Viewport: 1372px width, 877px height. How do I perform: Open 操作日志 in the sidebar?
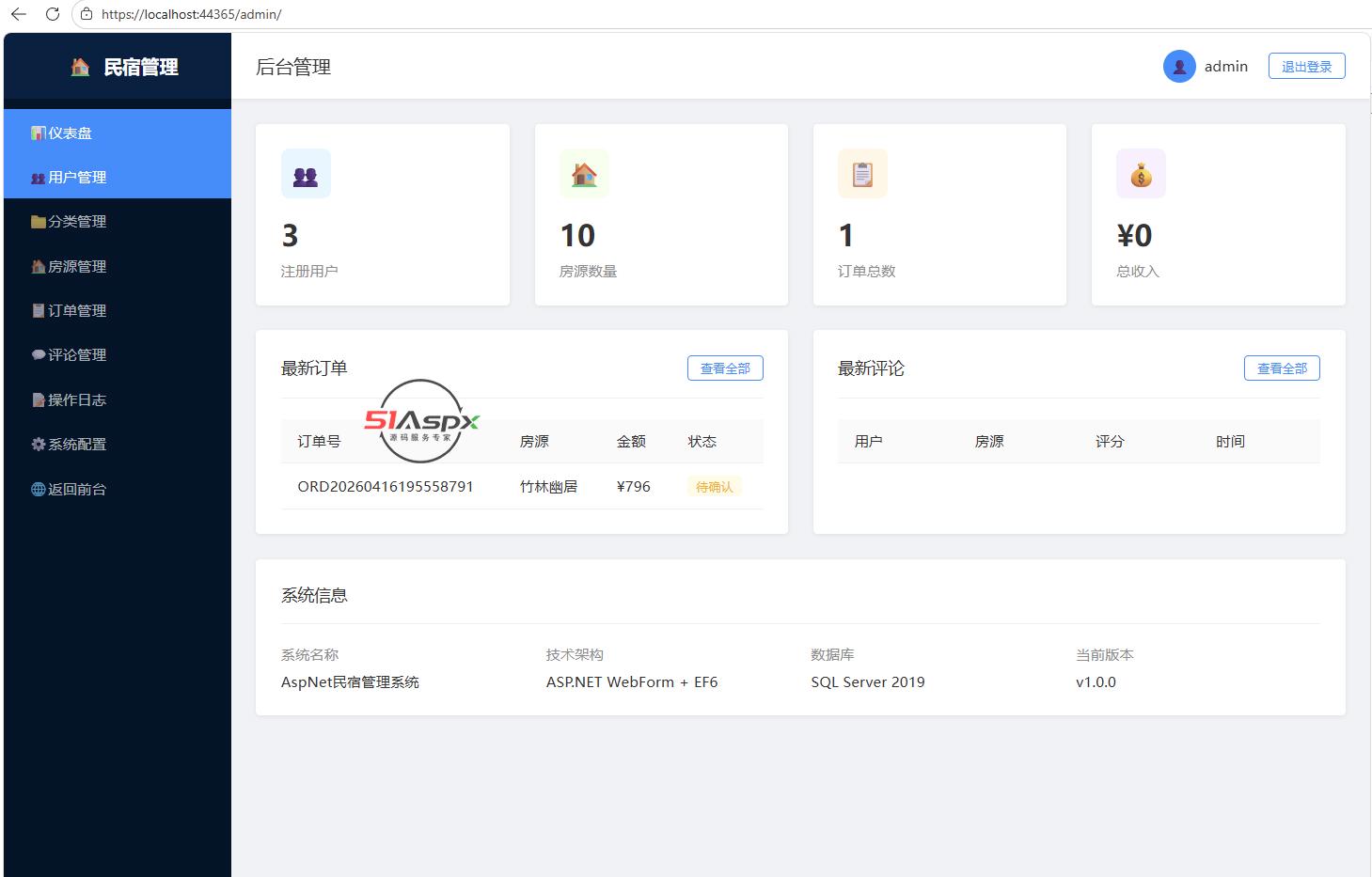(118, 399)
